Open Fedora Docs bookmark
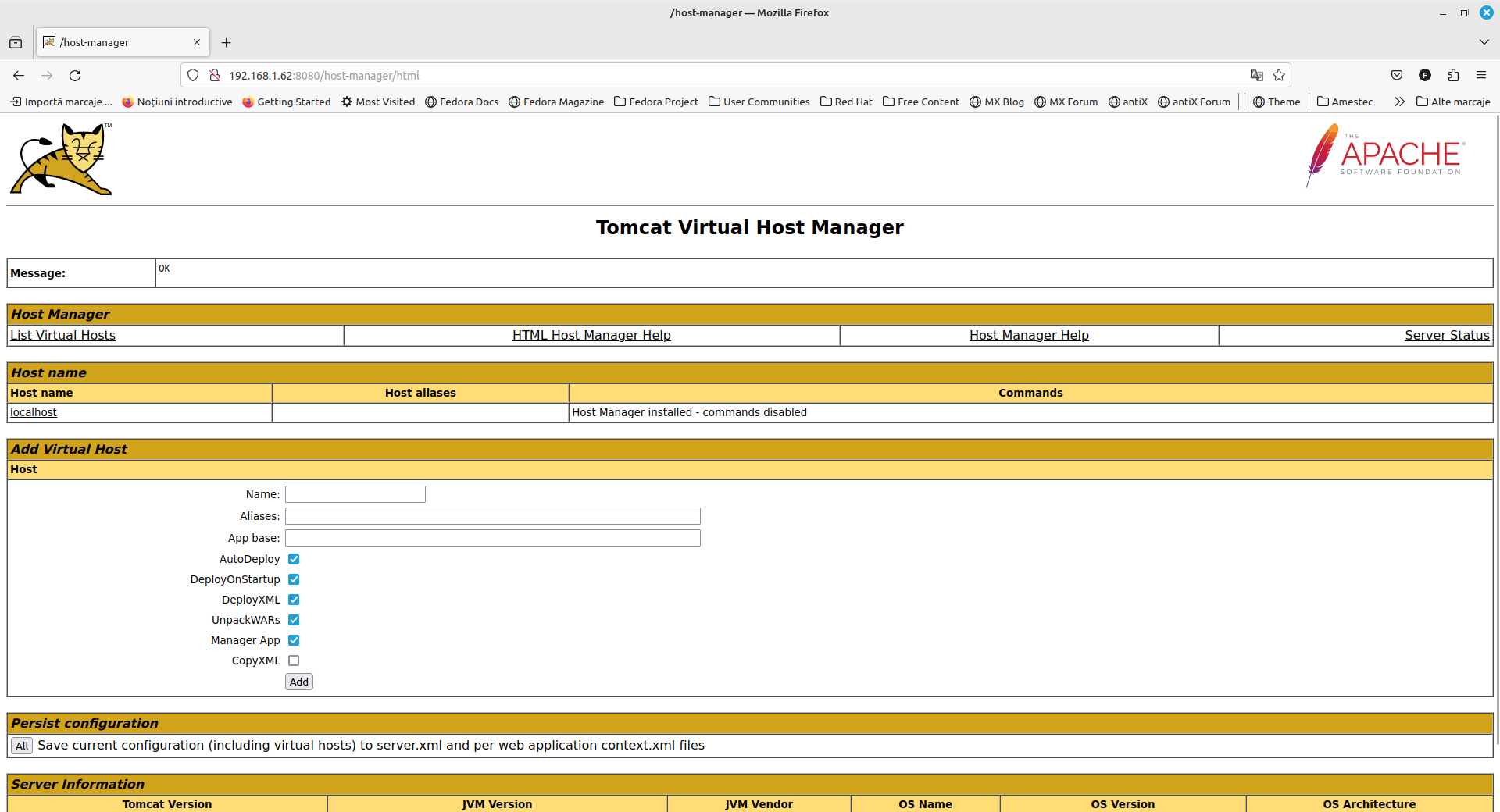This screenshot has width=1500, height=812. pos(462,101)
